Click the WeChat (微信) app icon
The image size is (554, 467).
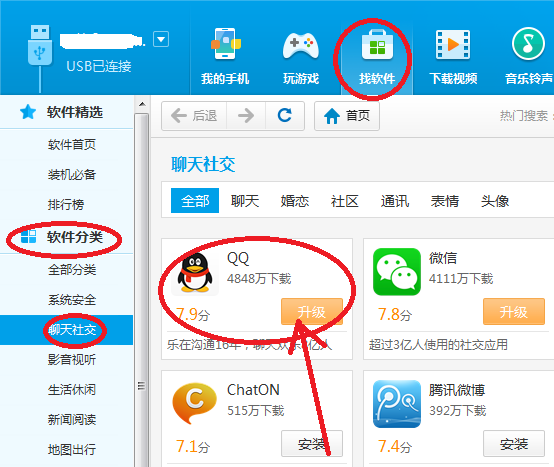[x=397, y=272]
